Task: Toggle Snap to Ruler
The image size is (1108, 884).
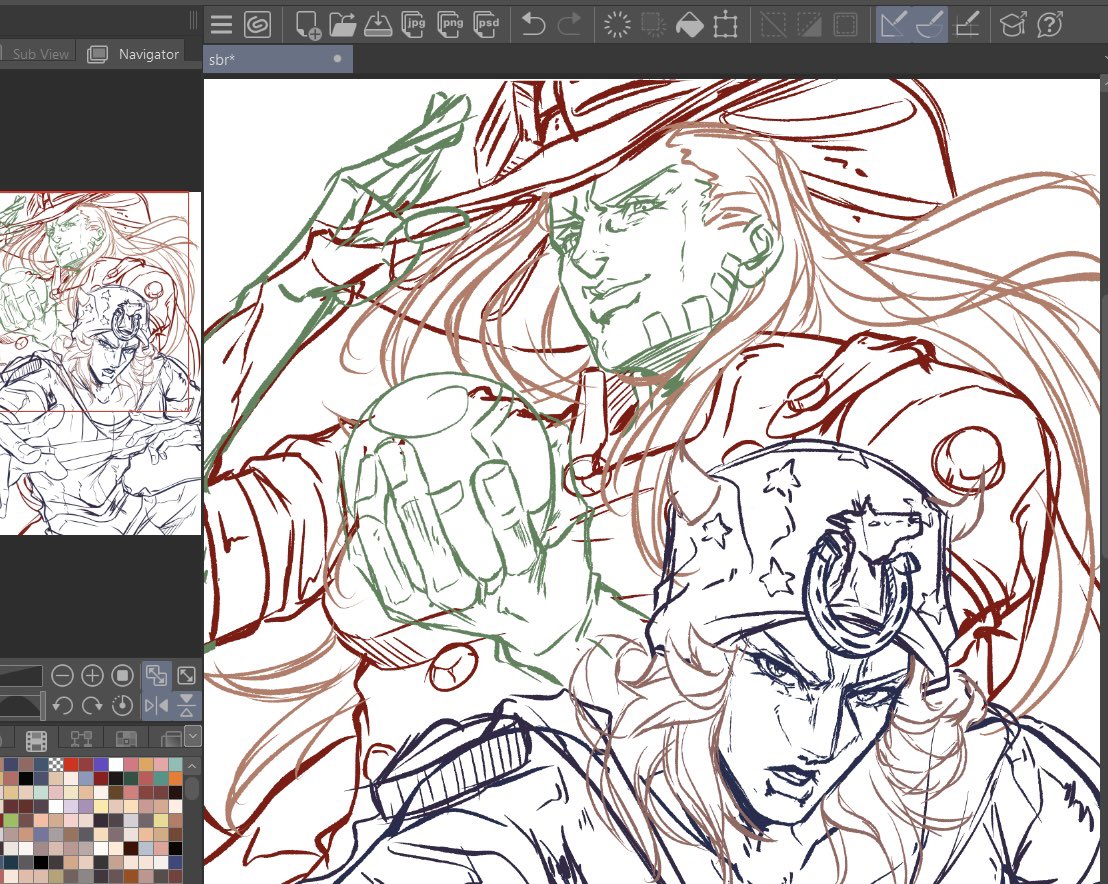Action: pos(894,25)
